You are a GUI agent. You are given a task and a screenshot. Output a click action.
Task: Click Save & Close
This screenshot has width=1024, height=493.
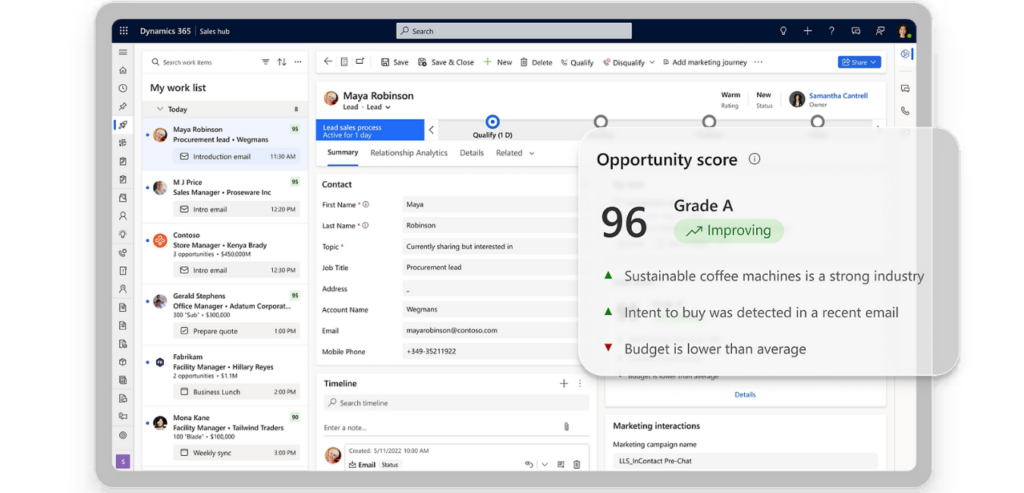[446, 62]
